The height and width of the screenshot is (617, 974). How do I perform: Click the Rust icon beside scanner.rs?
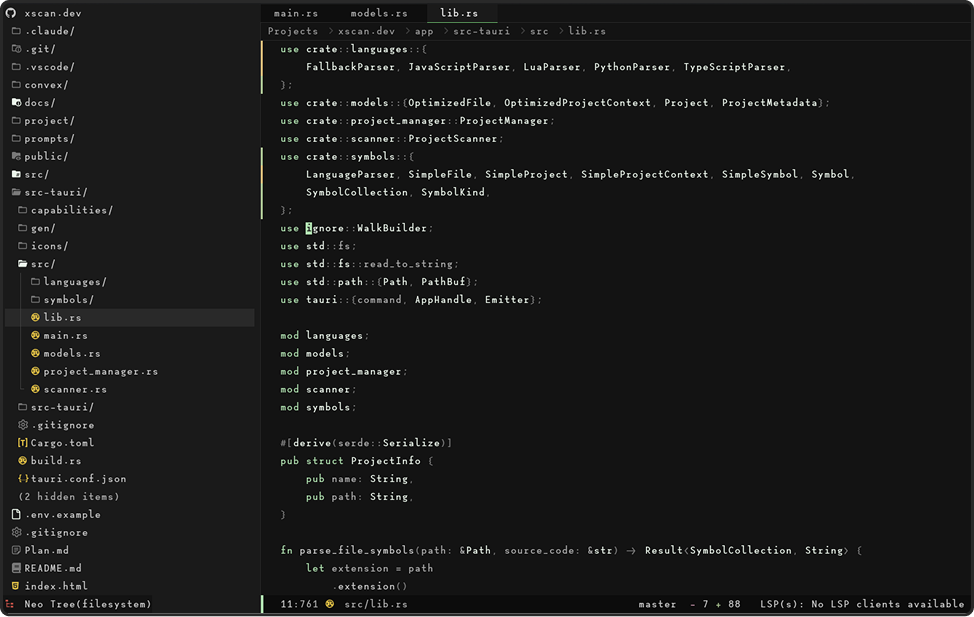point(35,390)
